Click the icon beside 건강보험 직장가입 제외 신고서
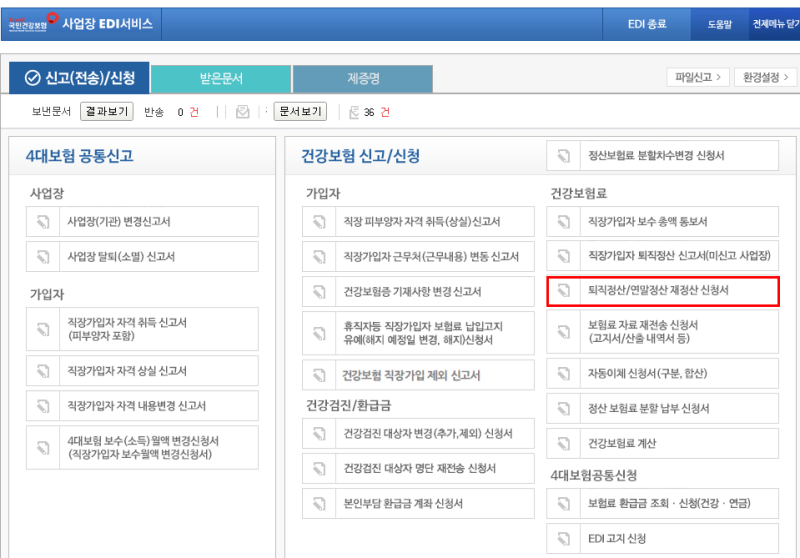800x558 pixels. click(319, 375)
